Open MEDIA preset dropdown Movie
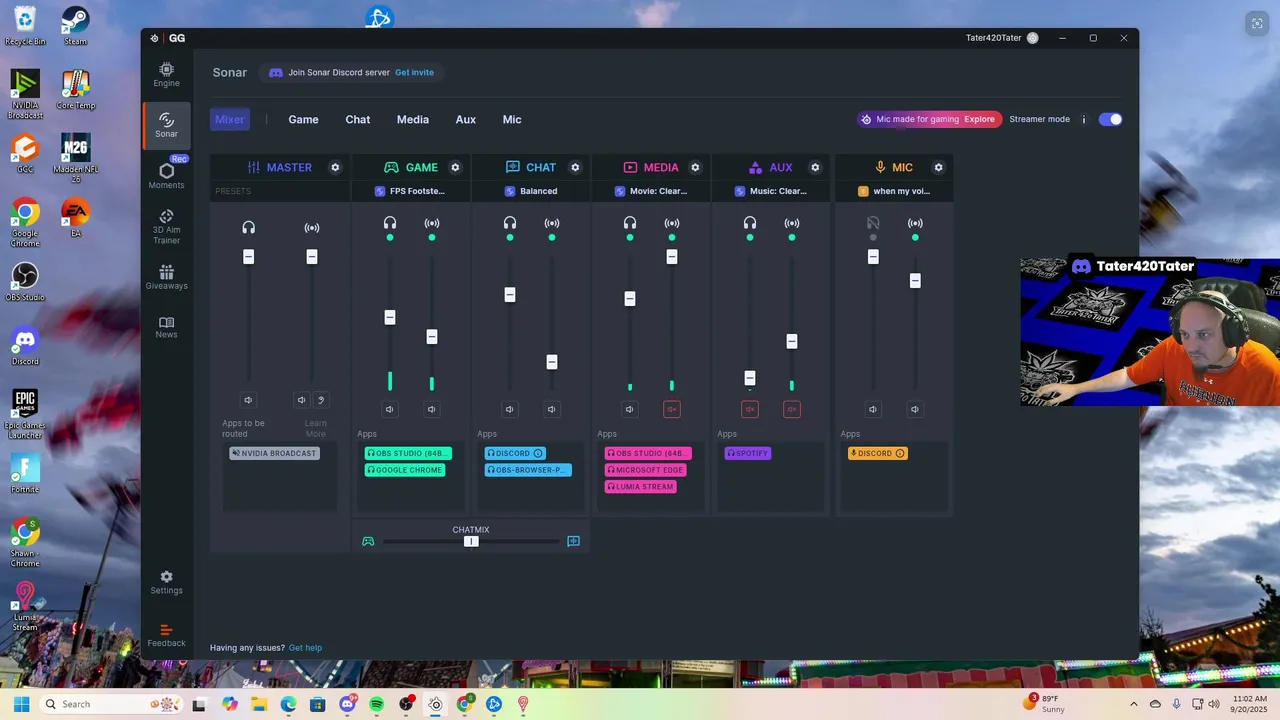 (651, 191)
